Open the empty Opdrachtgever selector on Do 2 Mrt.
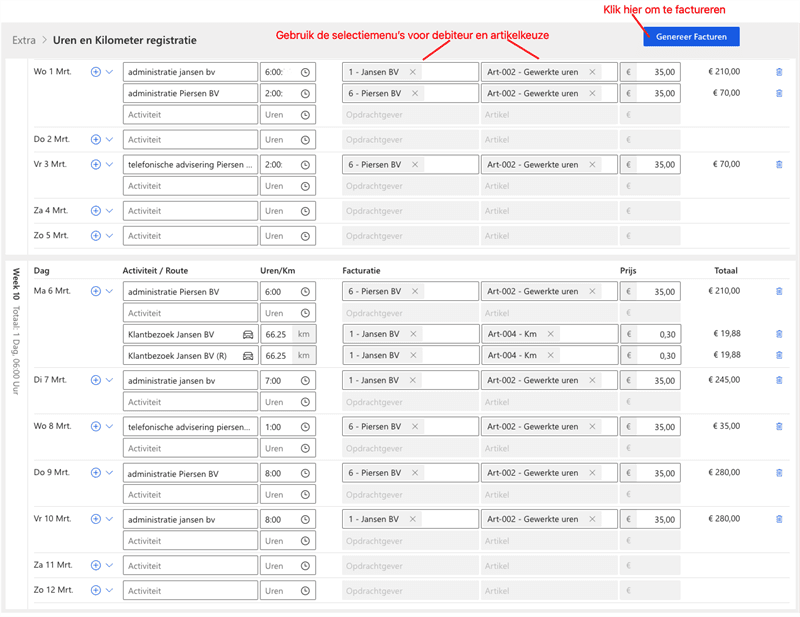This screenshot has width=800, height=617. coord(410,140)
